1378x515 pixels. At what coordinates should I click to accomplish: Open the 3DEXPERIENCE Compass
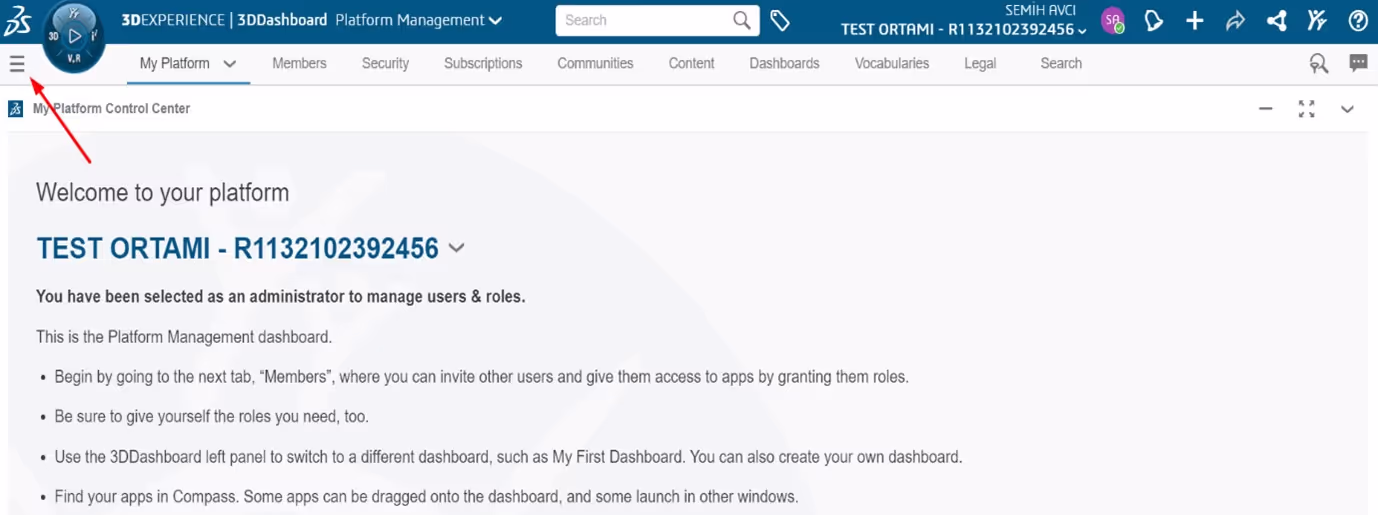75,37
